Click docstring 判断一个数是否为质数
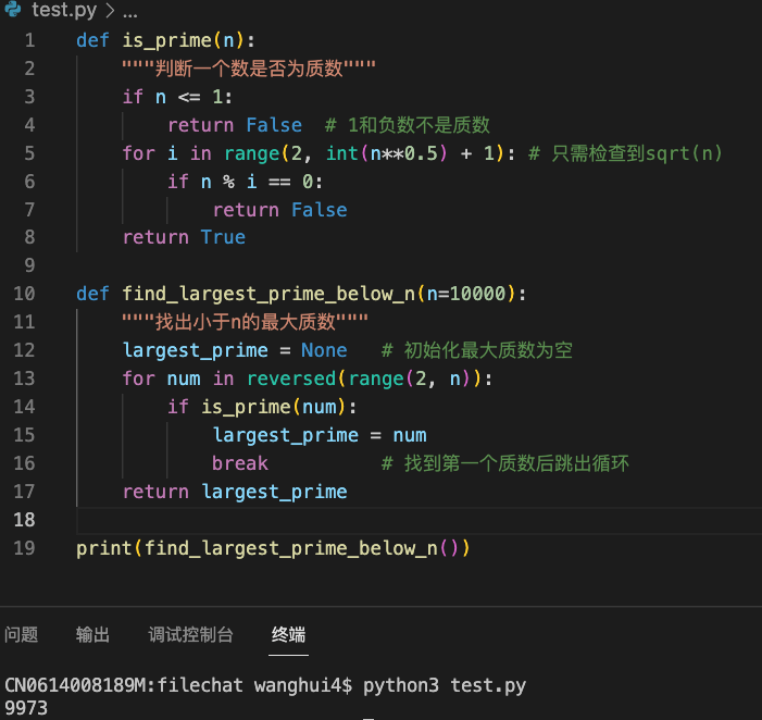This screenshot has height=720, width=762. [249, 69]
